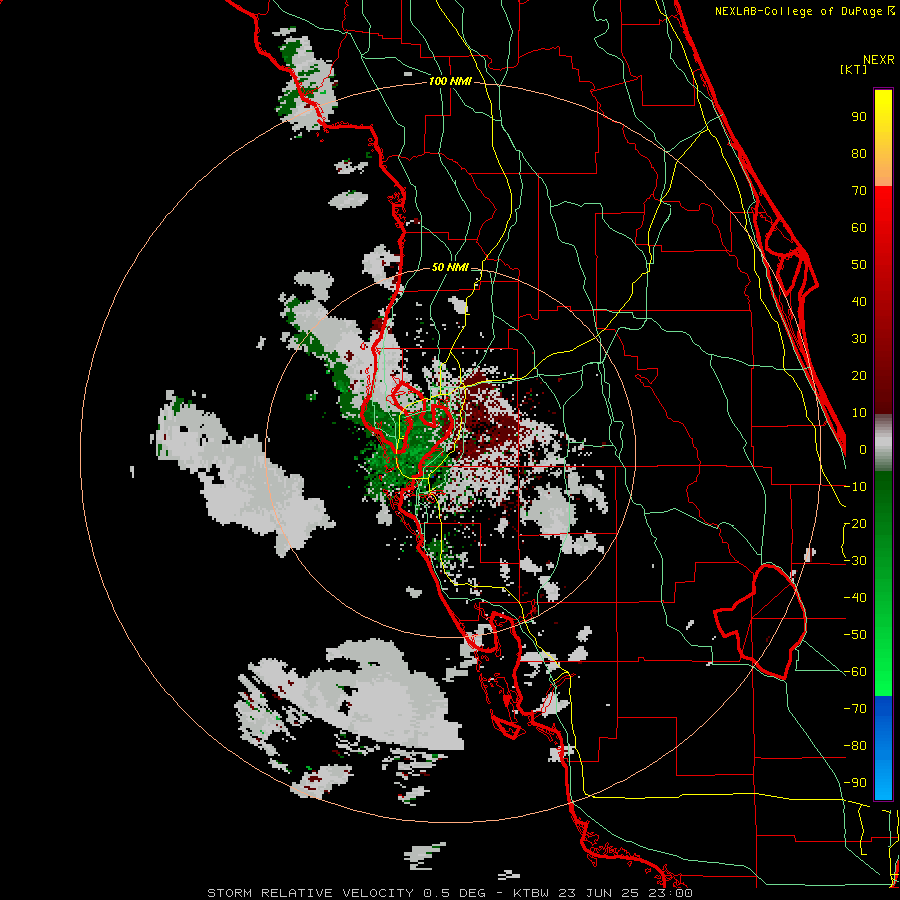This screenshot has width=900, height=900.
Task: Click the "-80" value on velocity scale
Action: click(855, 746)
